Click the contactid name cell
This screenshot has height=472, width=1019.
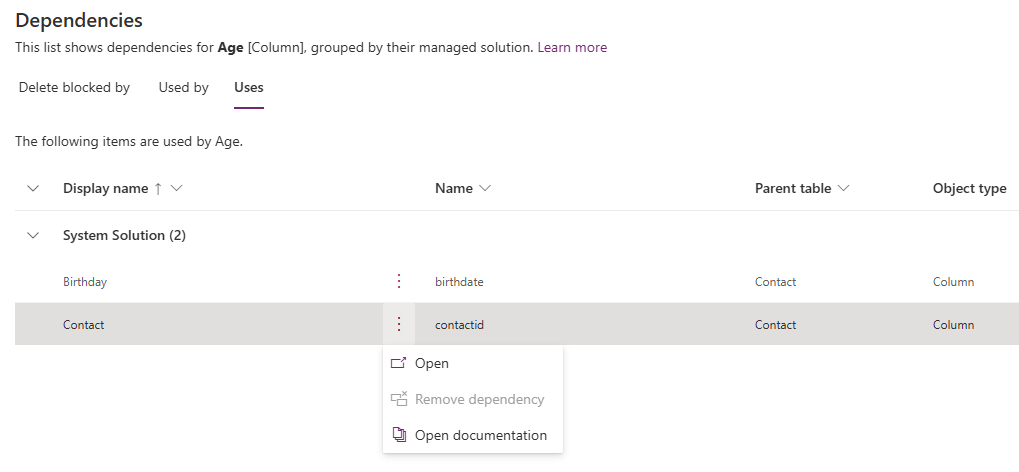(460, 325)
